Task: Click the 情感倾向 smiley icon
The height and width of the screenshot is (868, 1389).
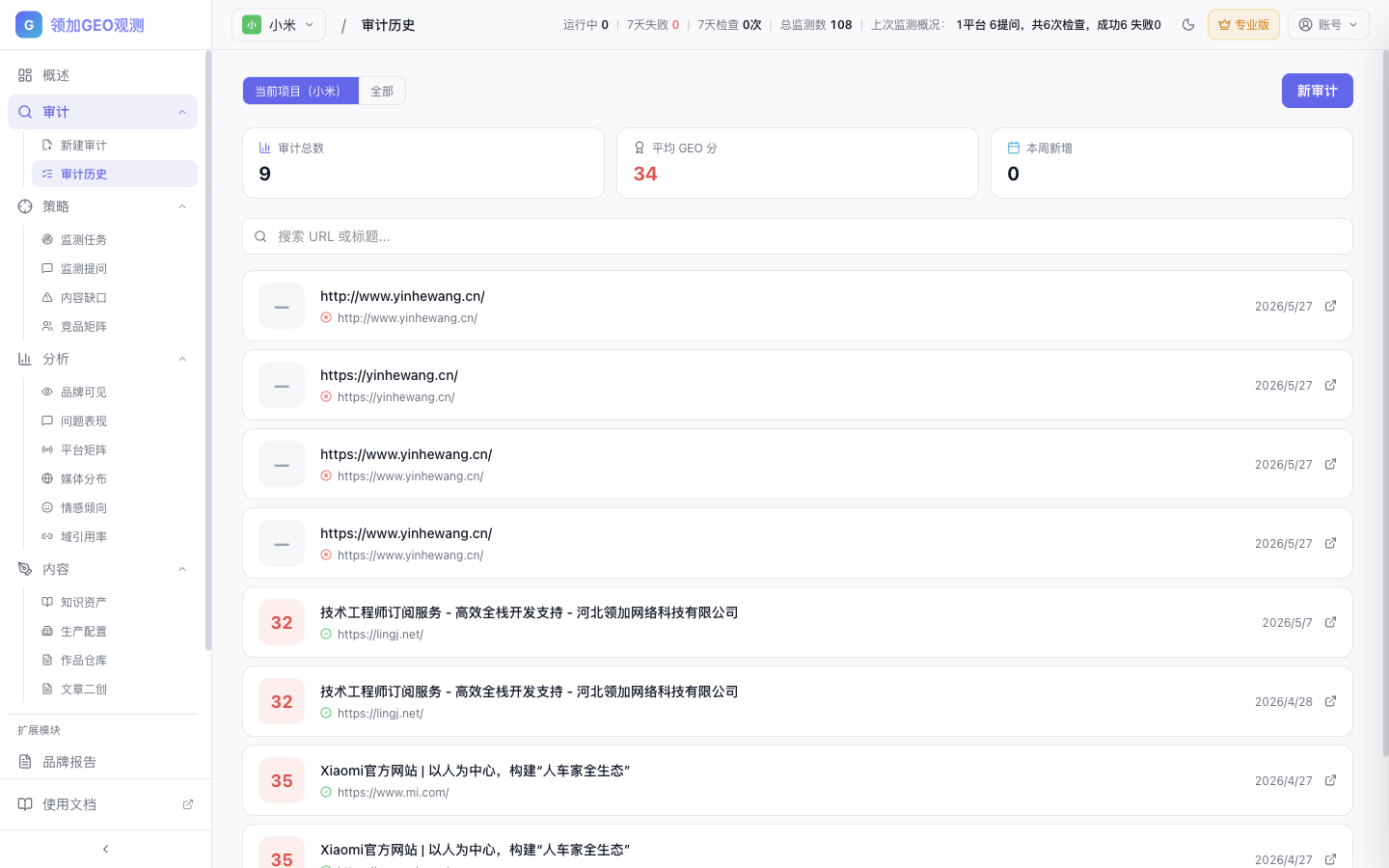Action: pos(47,507)
